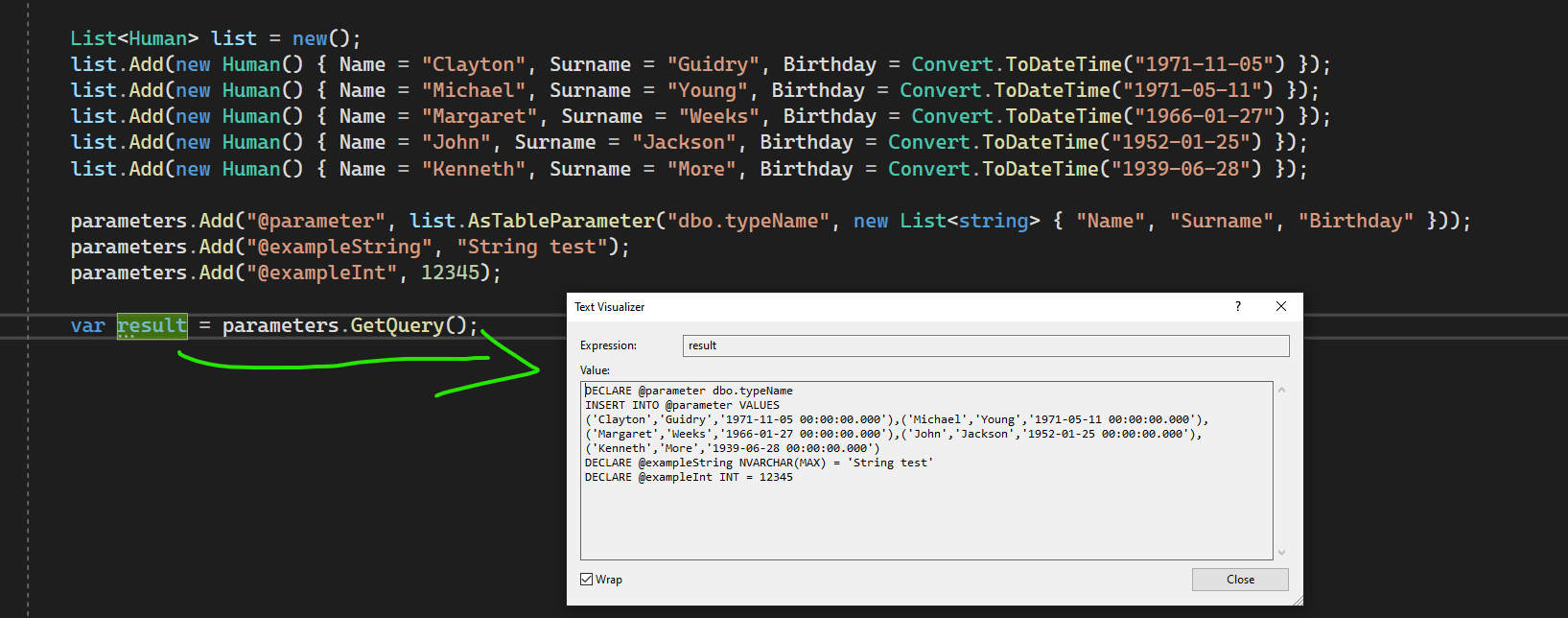Click the resize grip of Text Visualizer
The width and height of the screenshot is (1568, 618).
[x=1297, y=600]
